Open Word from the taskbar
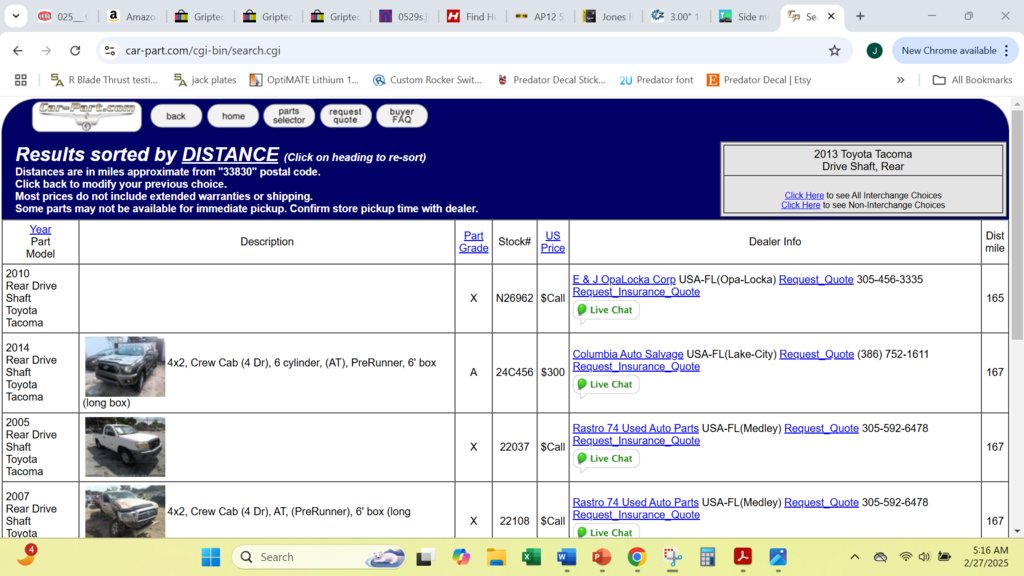Screen dimensions: 1024x576 (x=566, y=557)
